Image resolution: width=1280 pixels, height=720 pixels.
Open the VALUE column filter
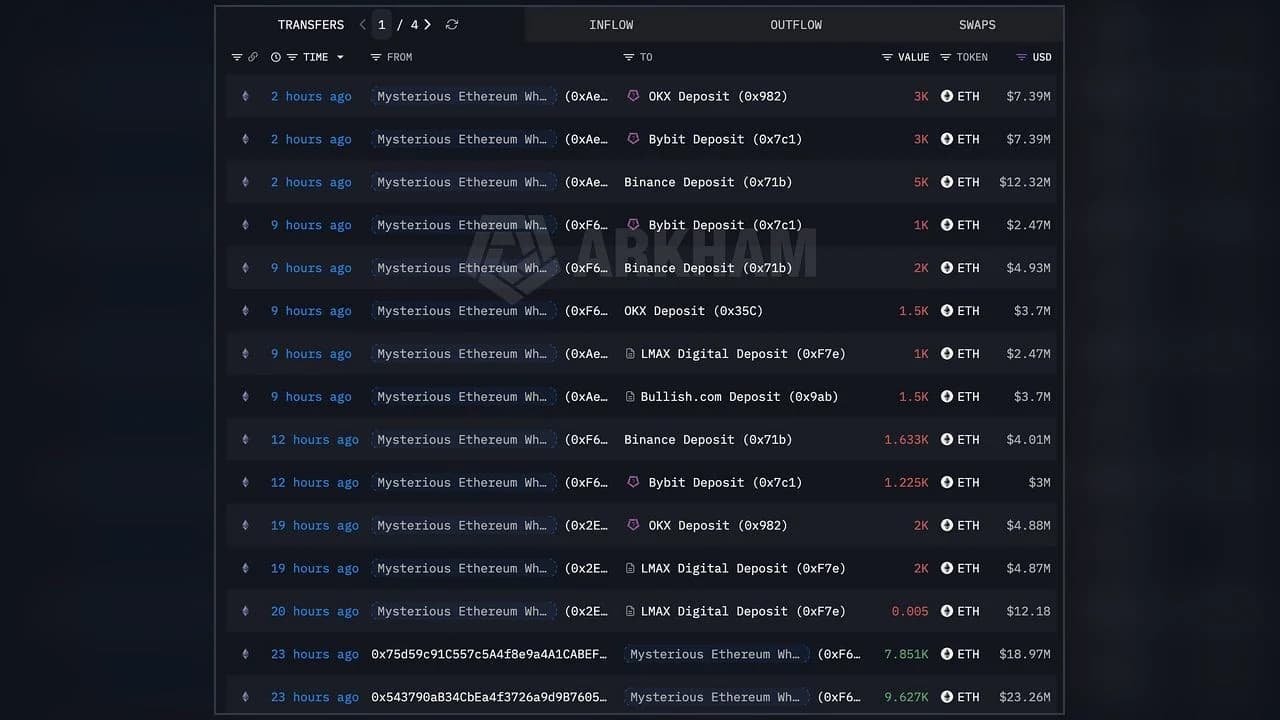pos(887,57)
